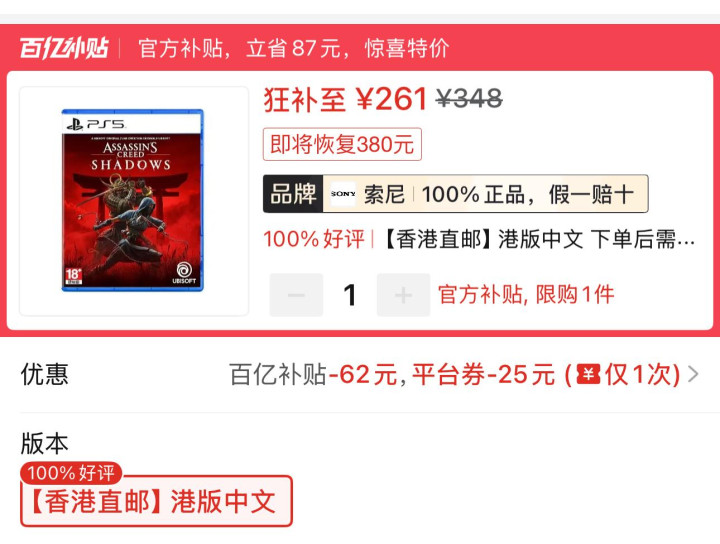Click the 100%好评 badge above version option
Screen dimensions: 720x544
point(71,473)
